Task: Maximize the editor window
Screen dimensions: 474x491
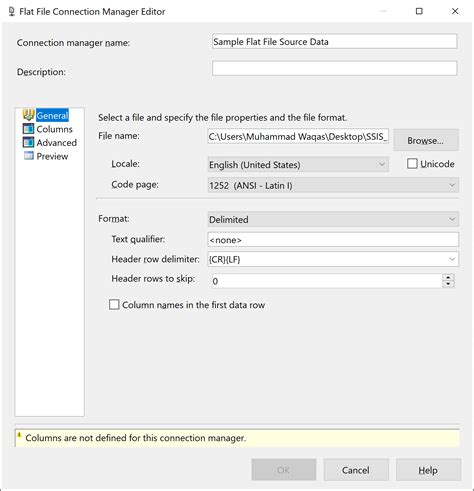Action: tap(419, 11)
